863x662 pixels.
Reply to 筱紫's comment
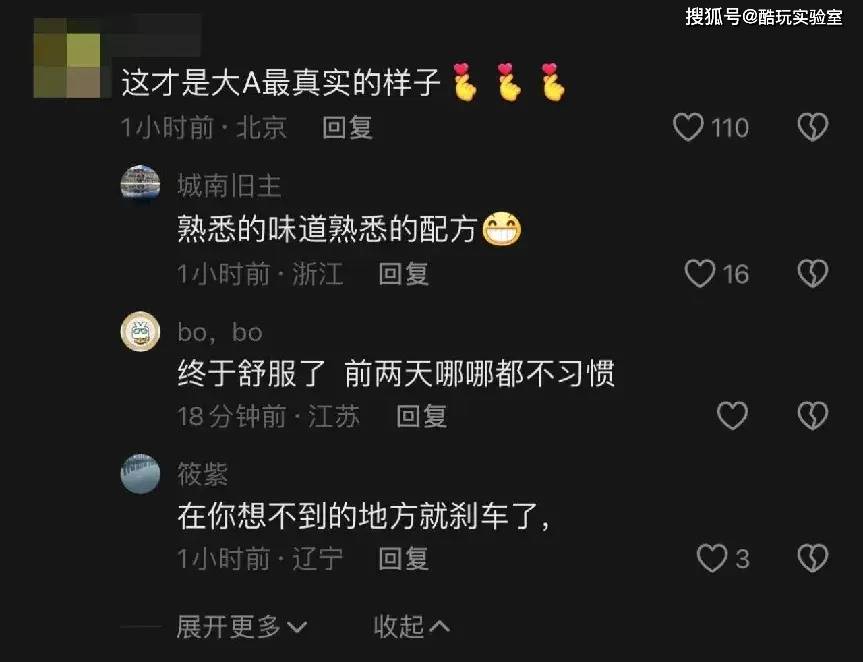coord(403,559)
